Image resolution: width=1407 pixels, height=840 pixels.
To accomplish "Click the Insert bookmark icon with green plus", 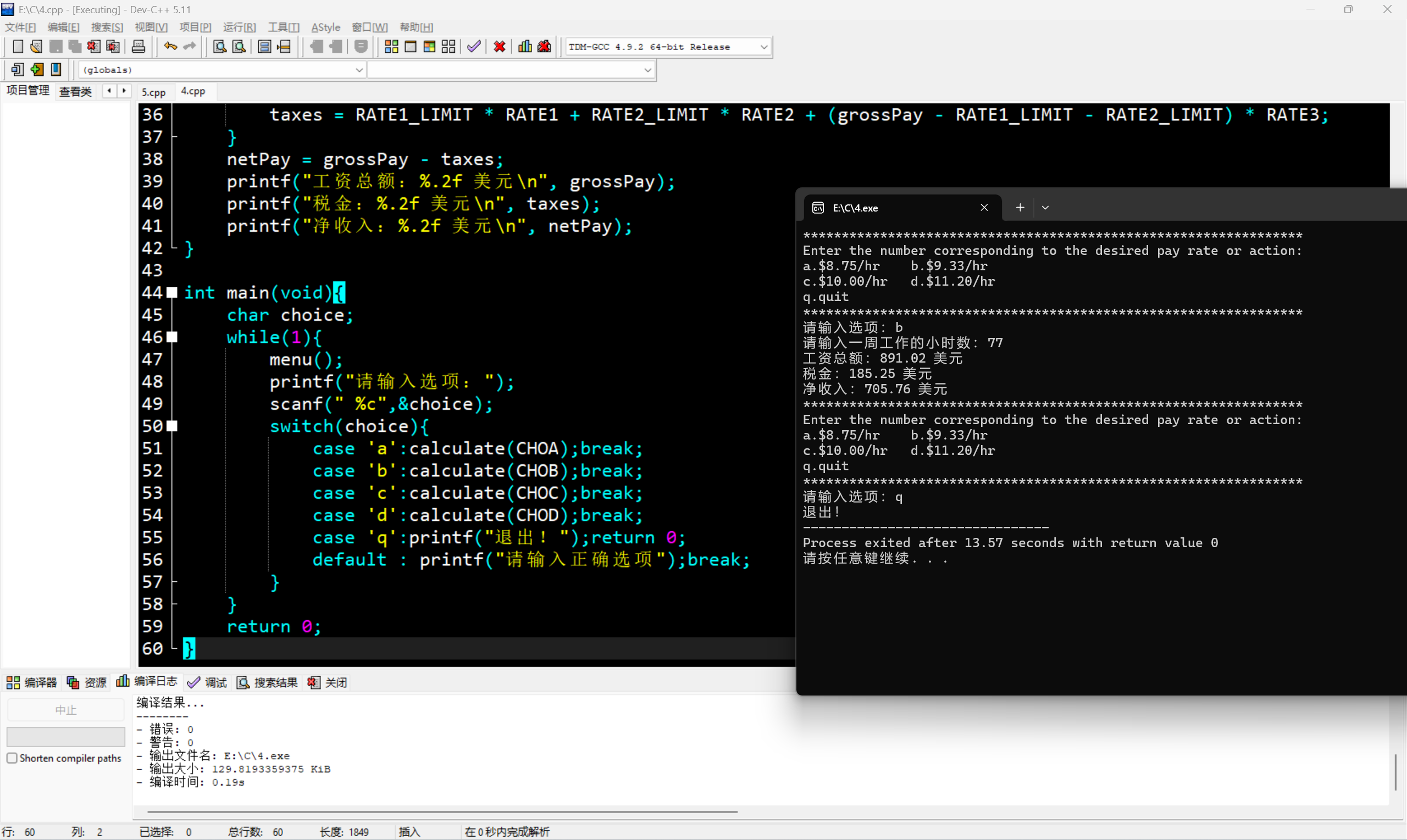I will [37, 70].
